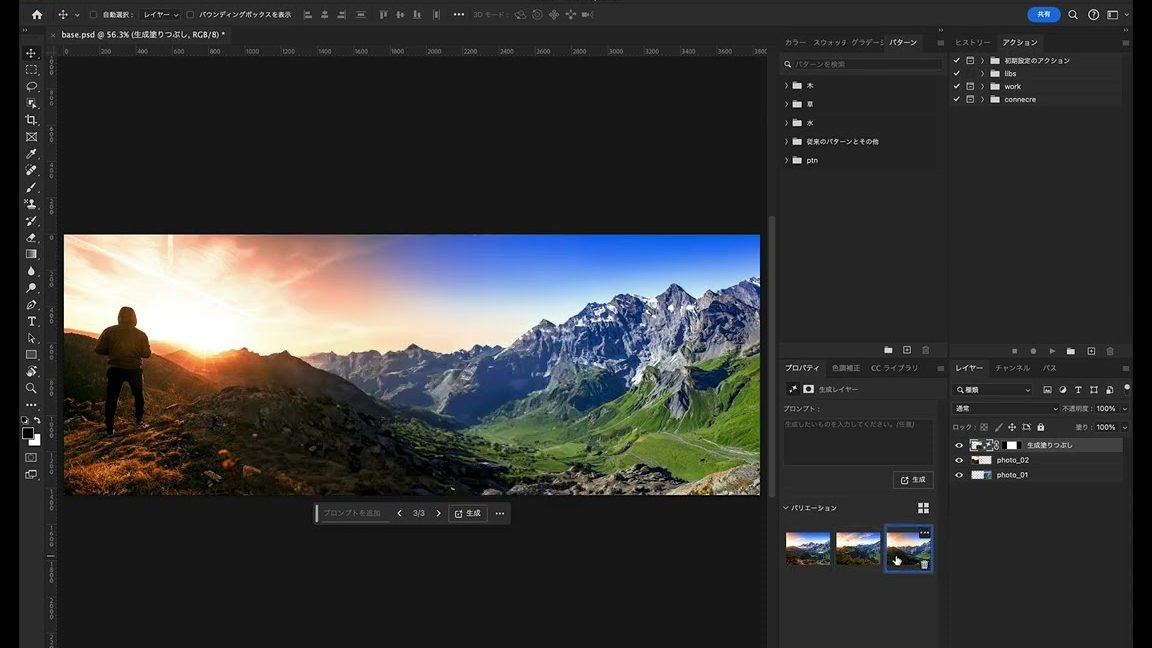Select the Type tool

(31, 321)
